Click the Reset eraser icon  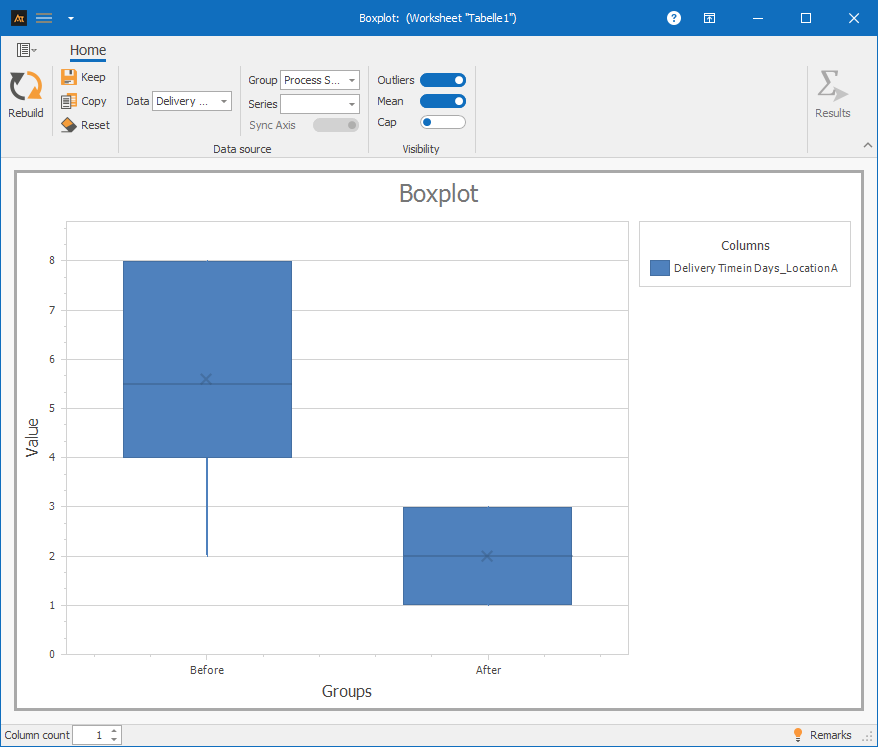pos(68,125)
